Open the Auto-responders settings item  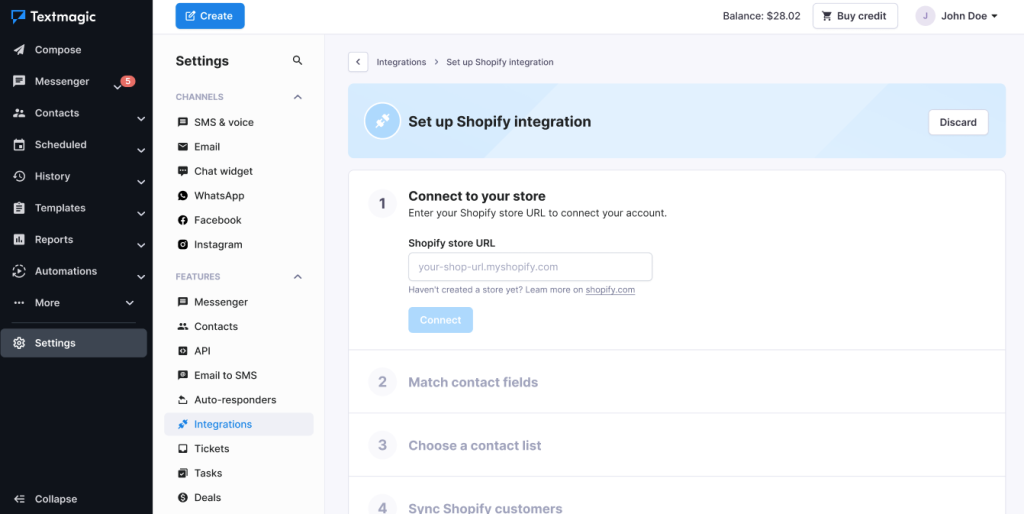pyautogui.click(x=235, y=400)
